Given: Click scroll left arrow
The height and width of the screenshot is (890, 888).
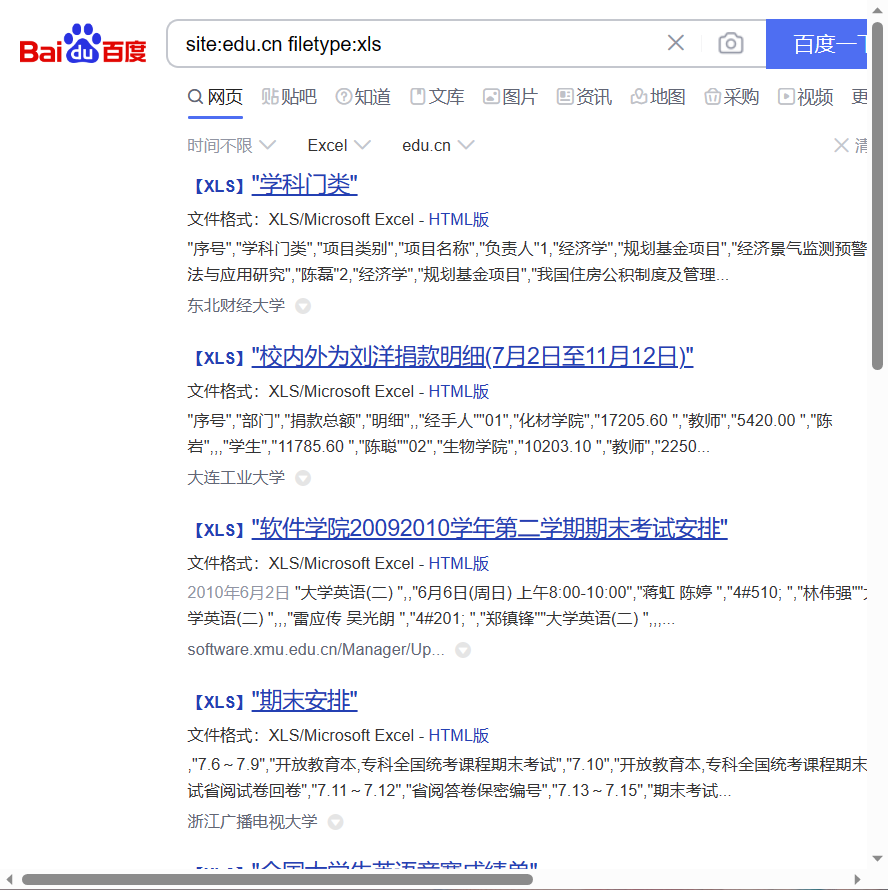Looking at the screenshot, I should coord(9,880).
